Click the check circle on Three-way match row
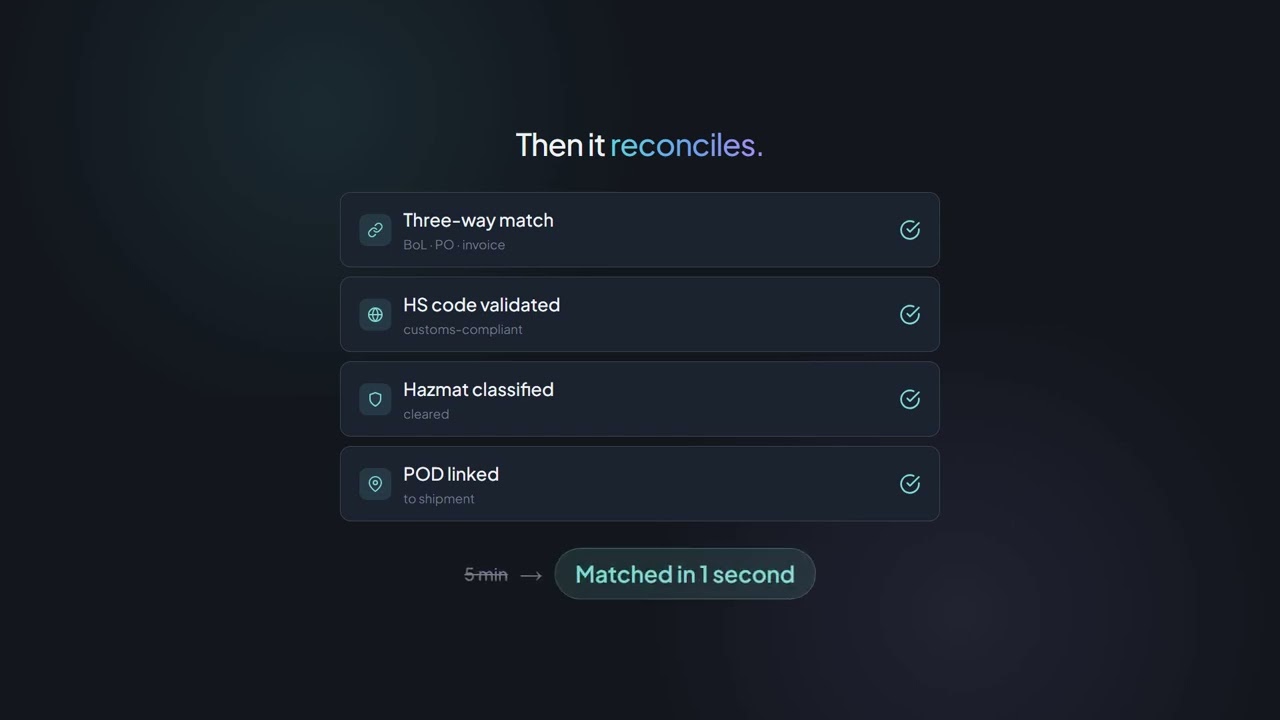The image size is (1280, 720). 910,230
